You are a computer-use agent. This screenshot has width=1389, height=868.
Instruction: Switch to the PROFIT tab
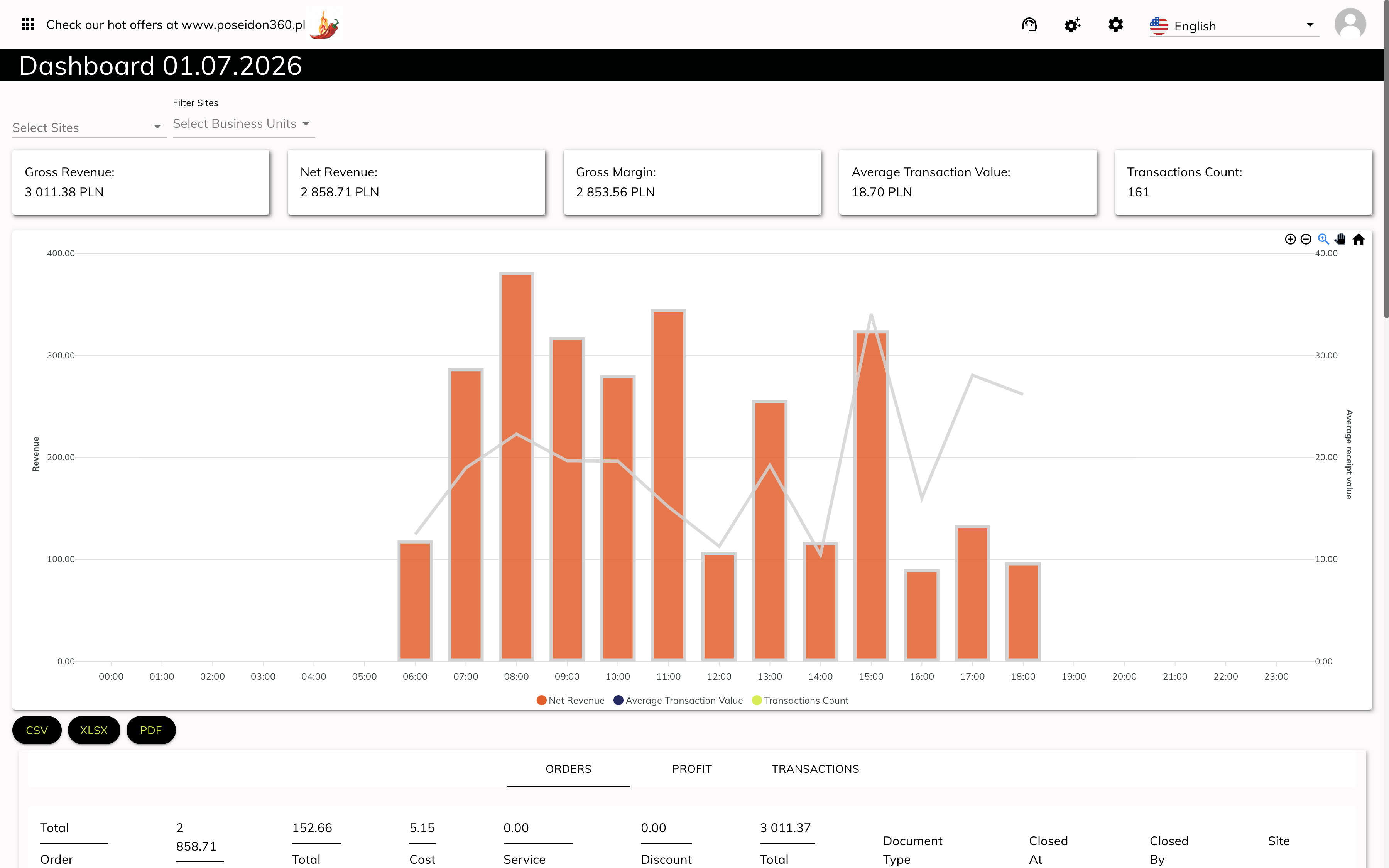pos(692,769)
